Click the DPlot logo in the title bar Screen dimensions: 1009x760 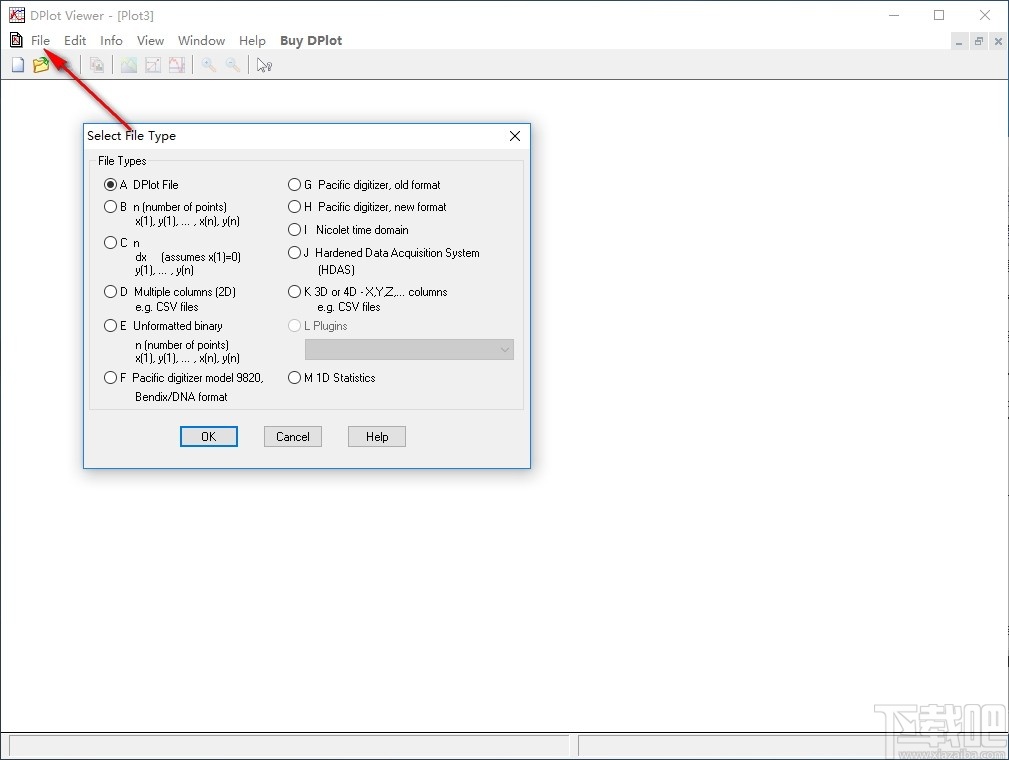click(x=13, y=15)
